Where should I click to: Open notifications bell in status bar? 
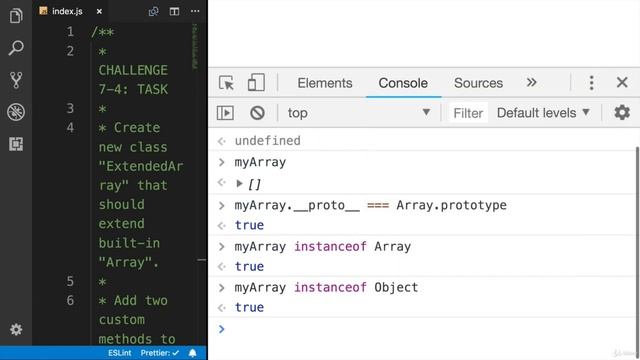click(193, 353)
